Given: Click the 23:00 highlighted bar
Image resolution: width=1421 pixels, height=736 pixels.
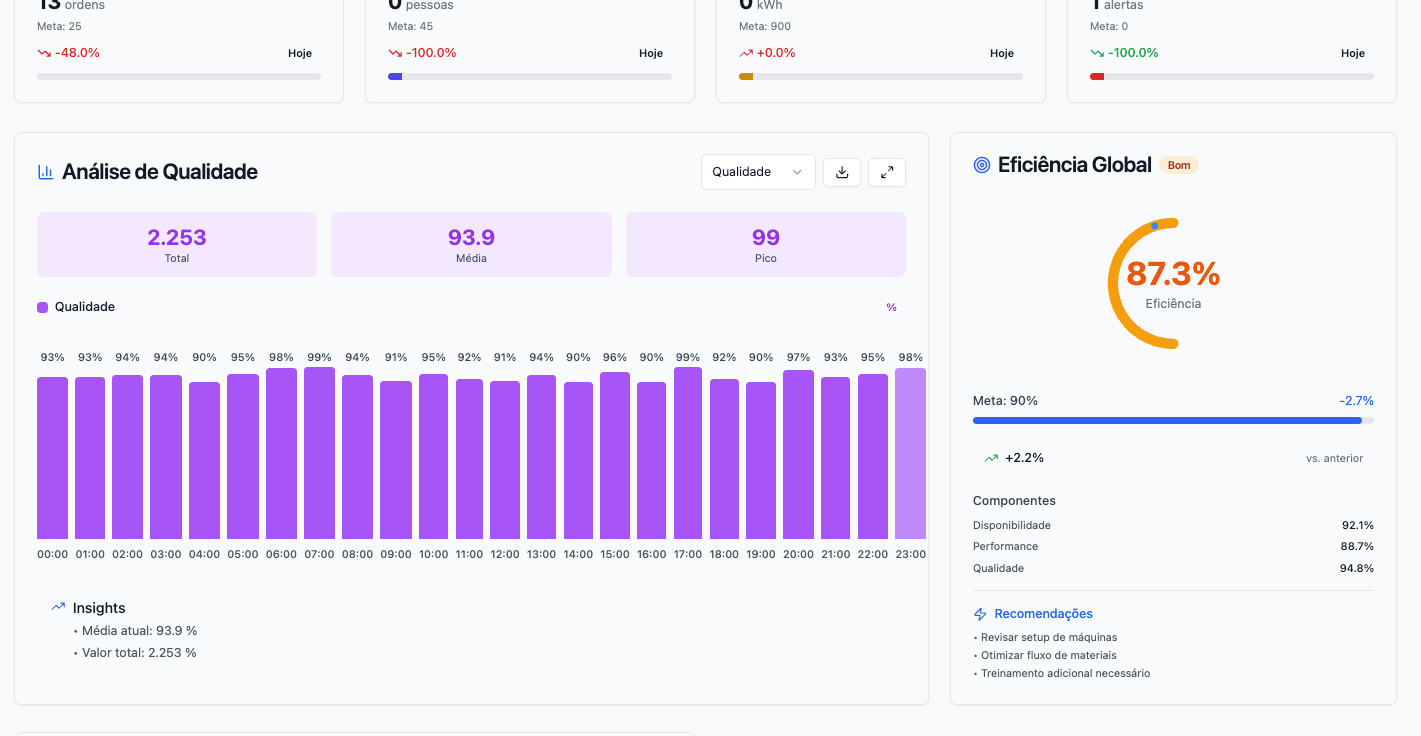Looking at the screenshot, I should tap(910, 455).
